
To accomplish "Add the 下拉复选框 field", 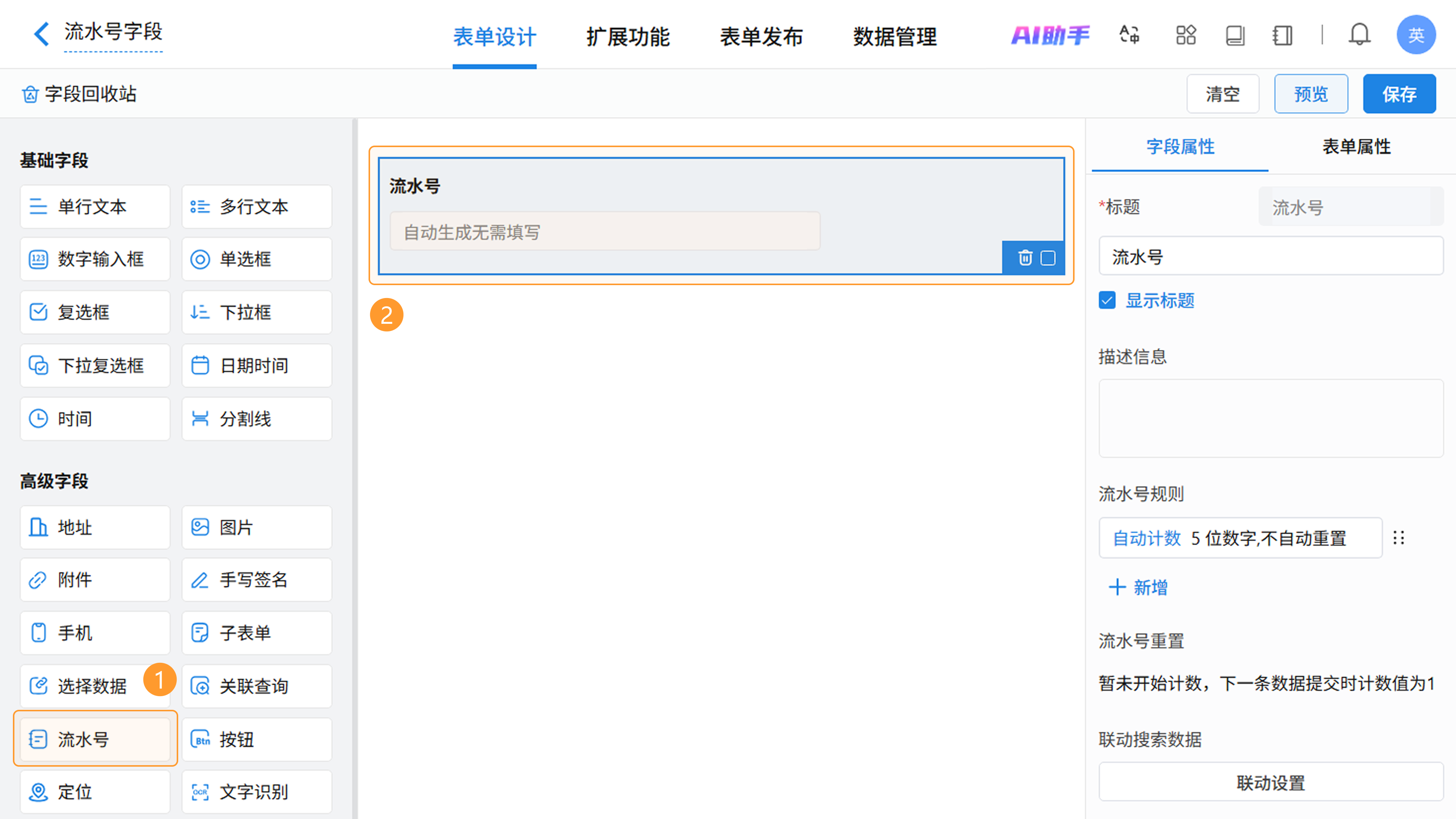I will pyautogui.click(x=95, y=365).
